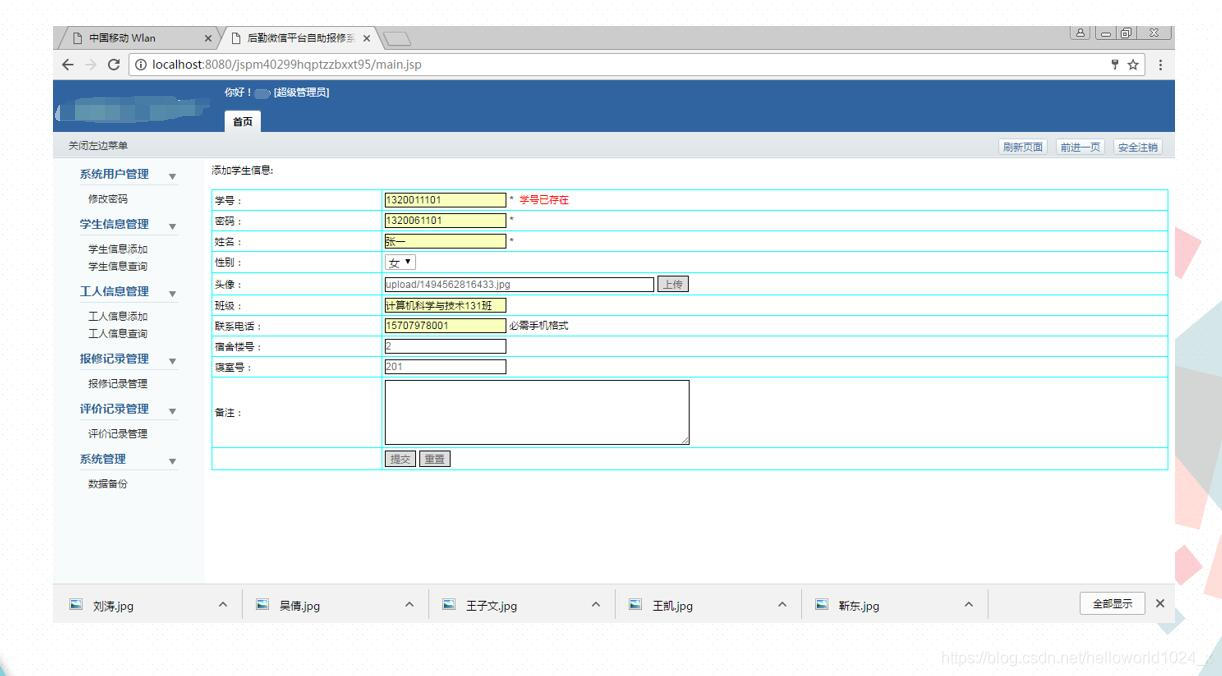Reset the form with 重置 button
Screen dimensions: 1222x676
(x=435, y=459)
